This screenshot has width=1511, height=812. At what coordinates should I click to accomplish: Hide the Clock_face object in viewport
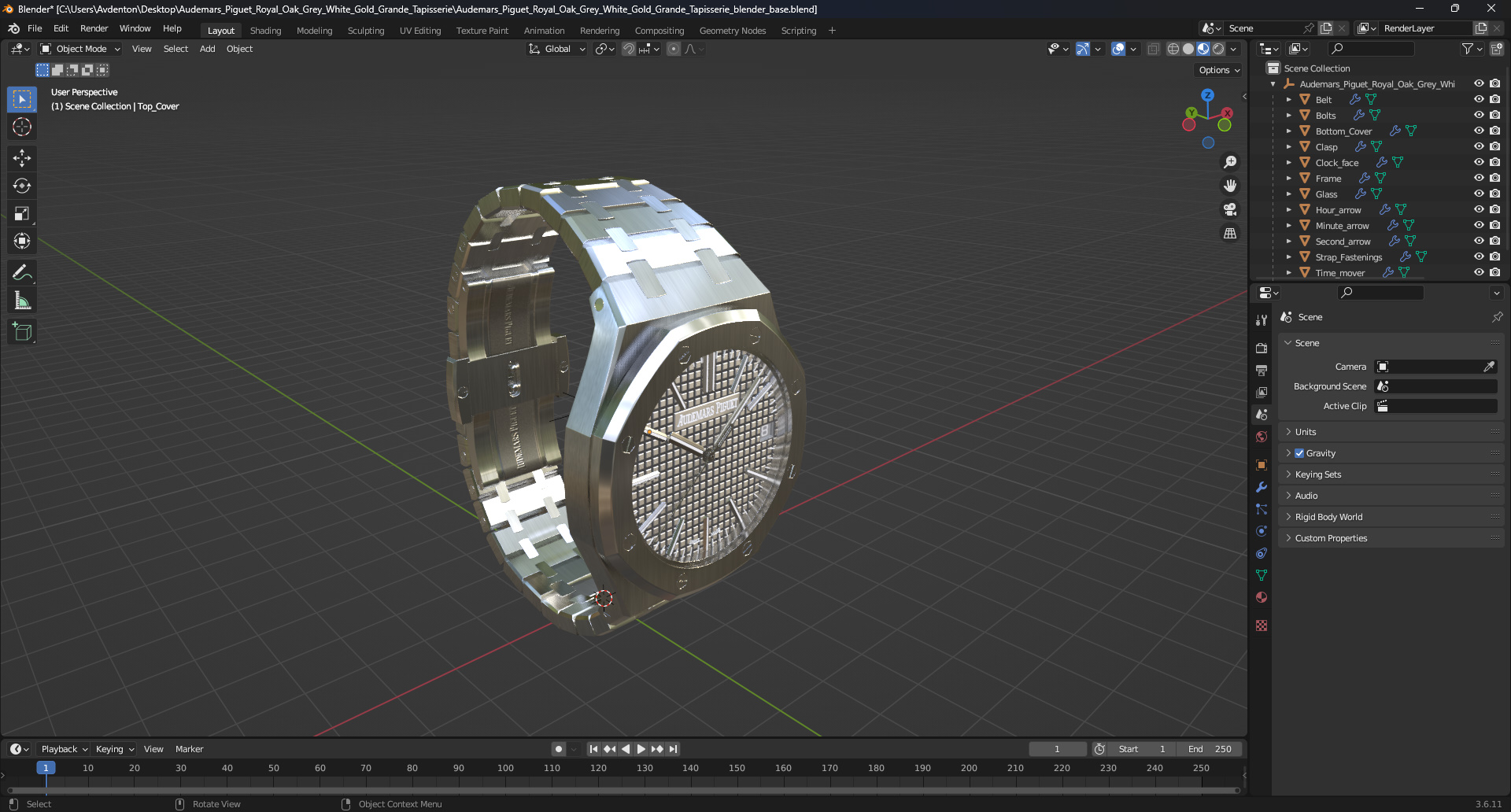[x=1479, y=162]
